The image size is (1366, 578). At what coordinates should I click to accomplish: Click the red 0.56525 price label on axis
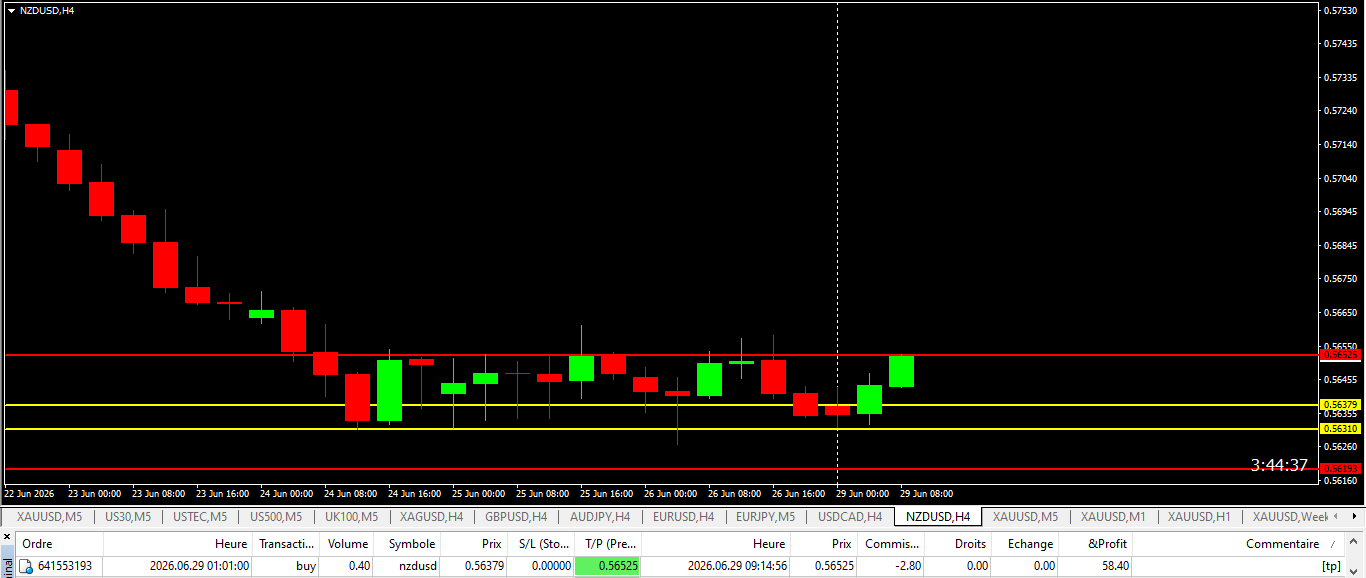point(1340,355)
